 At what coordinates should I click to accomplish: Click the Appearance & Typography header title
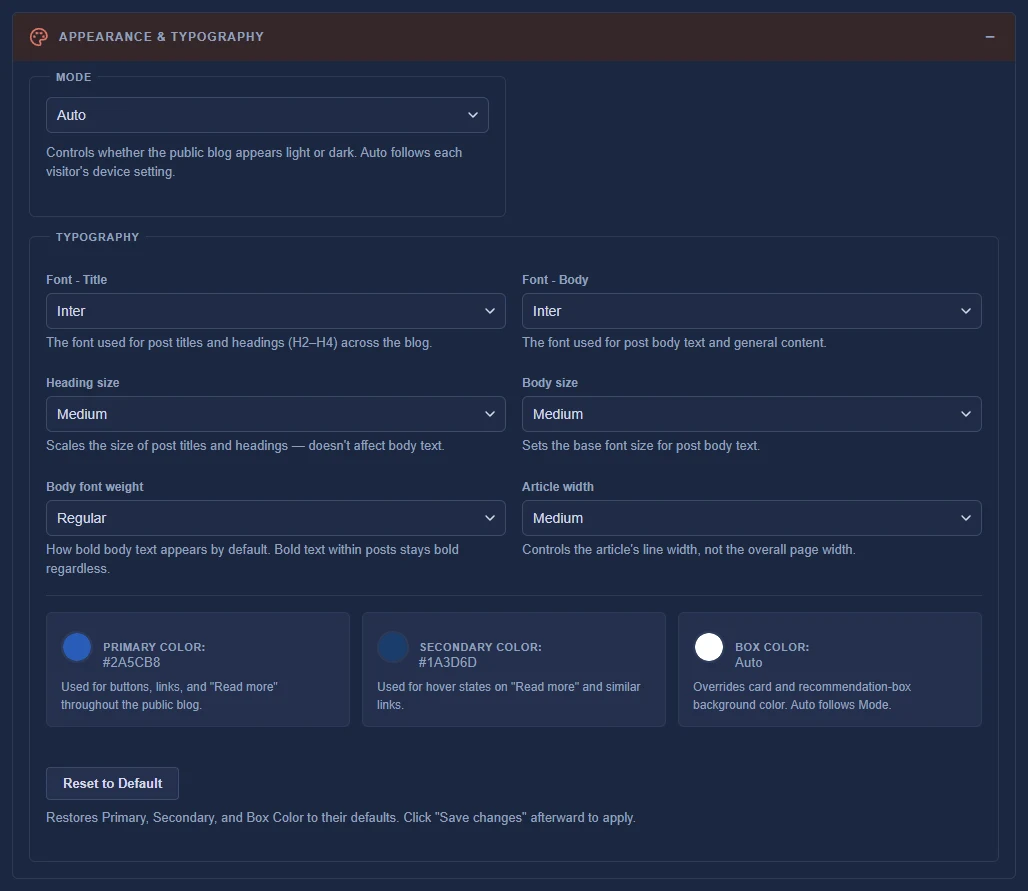(x=161, y=37)
